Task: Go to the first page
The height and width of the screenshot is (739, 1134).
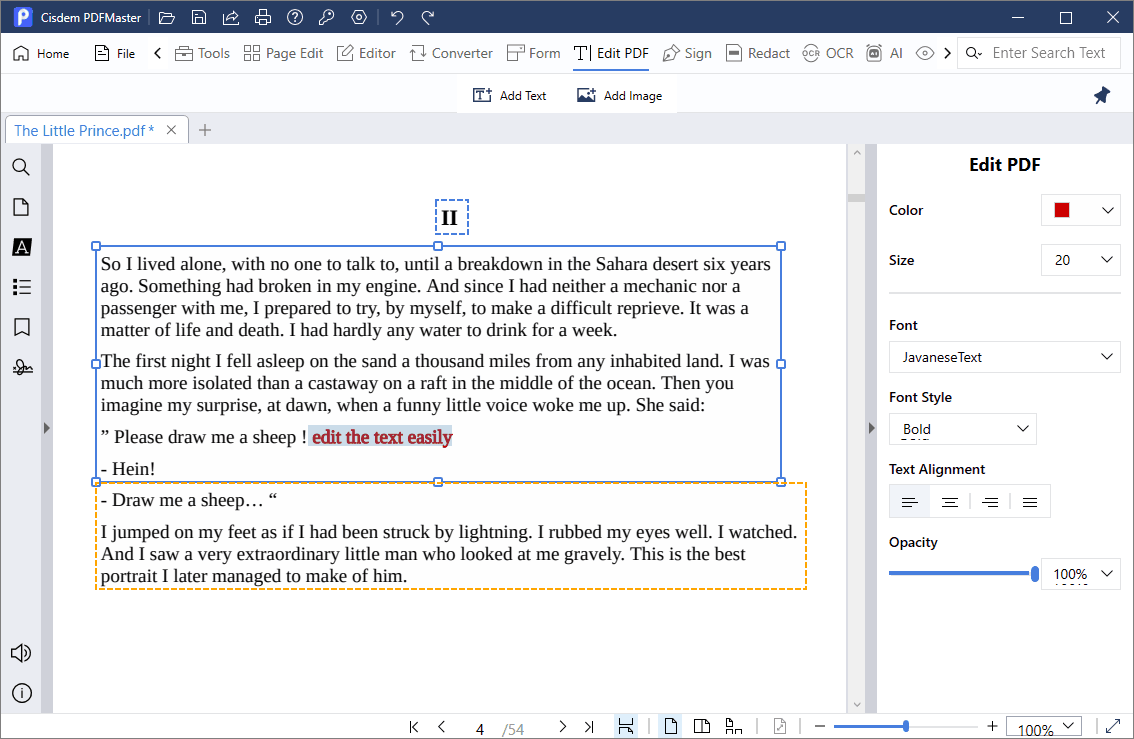Action: click(414, 727)
